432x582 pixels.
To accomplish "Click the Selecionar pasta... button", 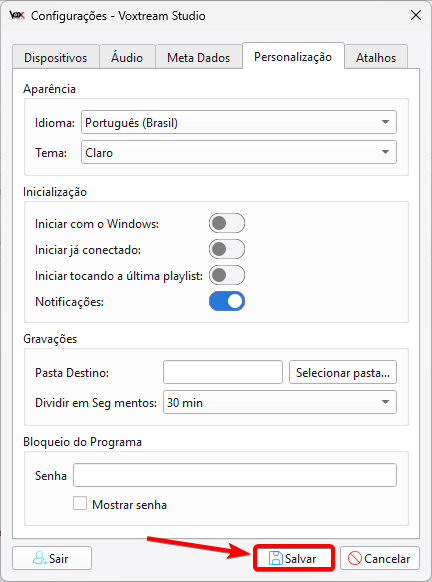I will pyautogui.click(x=343, y=372).
